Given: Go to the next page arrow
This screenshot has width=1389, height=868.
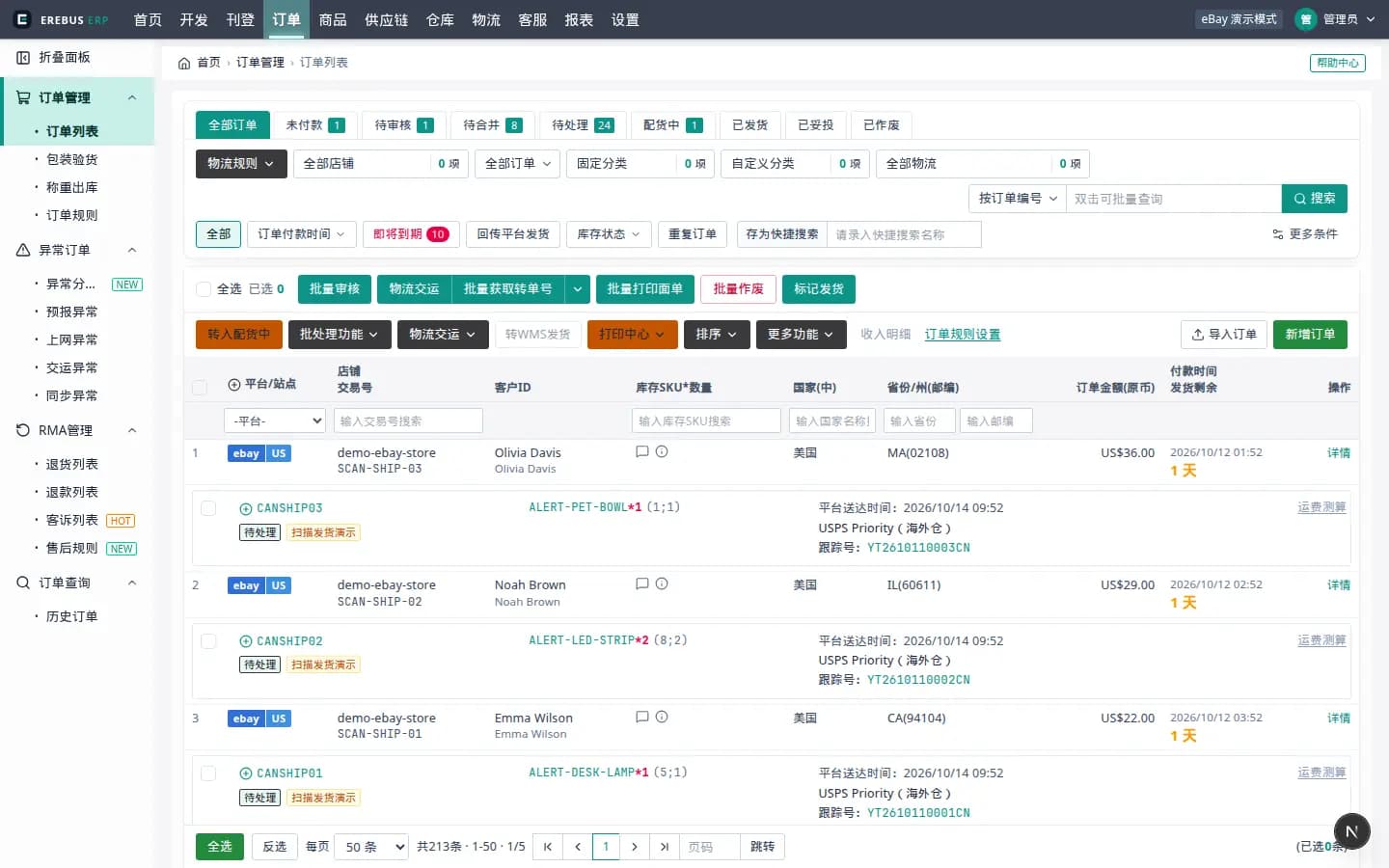Looking at the screenshot, I should 634,847.
